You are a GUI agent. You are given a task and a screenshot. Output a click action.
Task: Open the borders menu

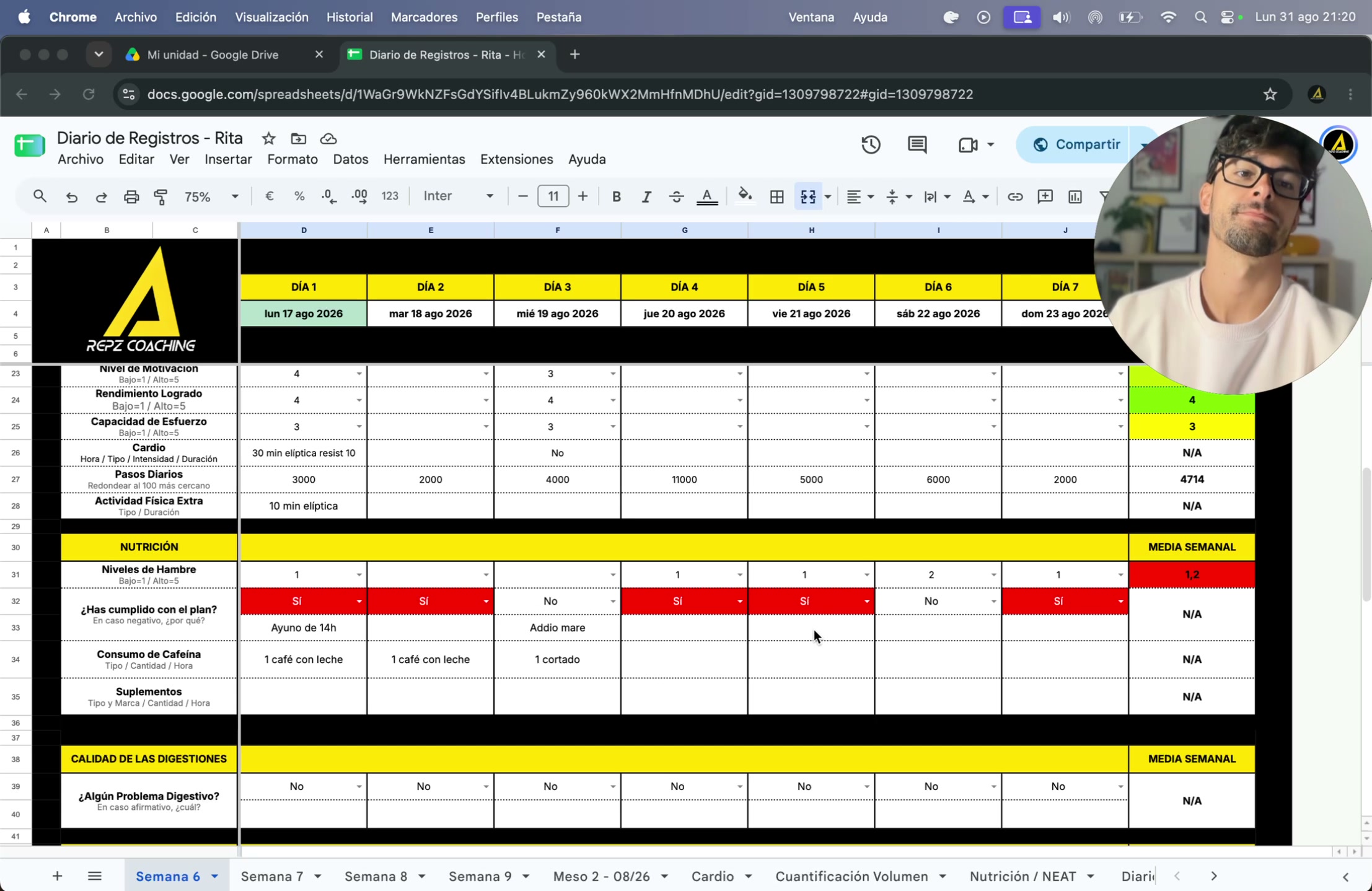tap(776, 196)
